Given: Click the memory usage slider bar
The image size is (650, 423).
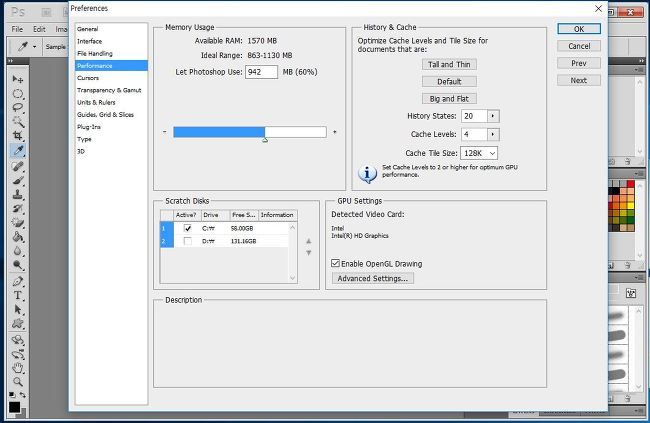Looking at the screenshot, I should 250,132.
